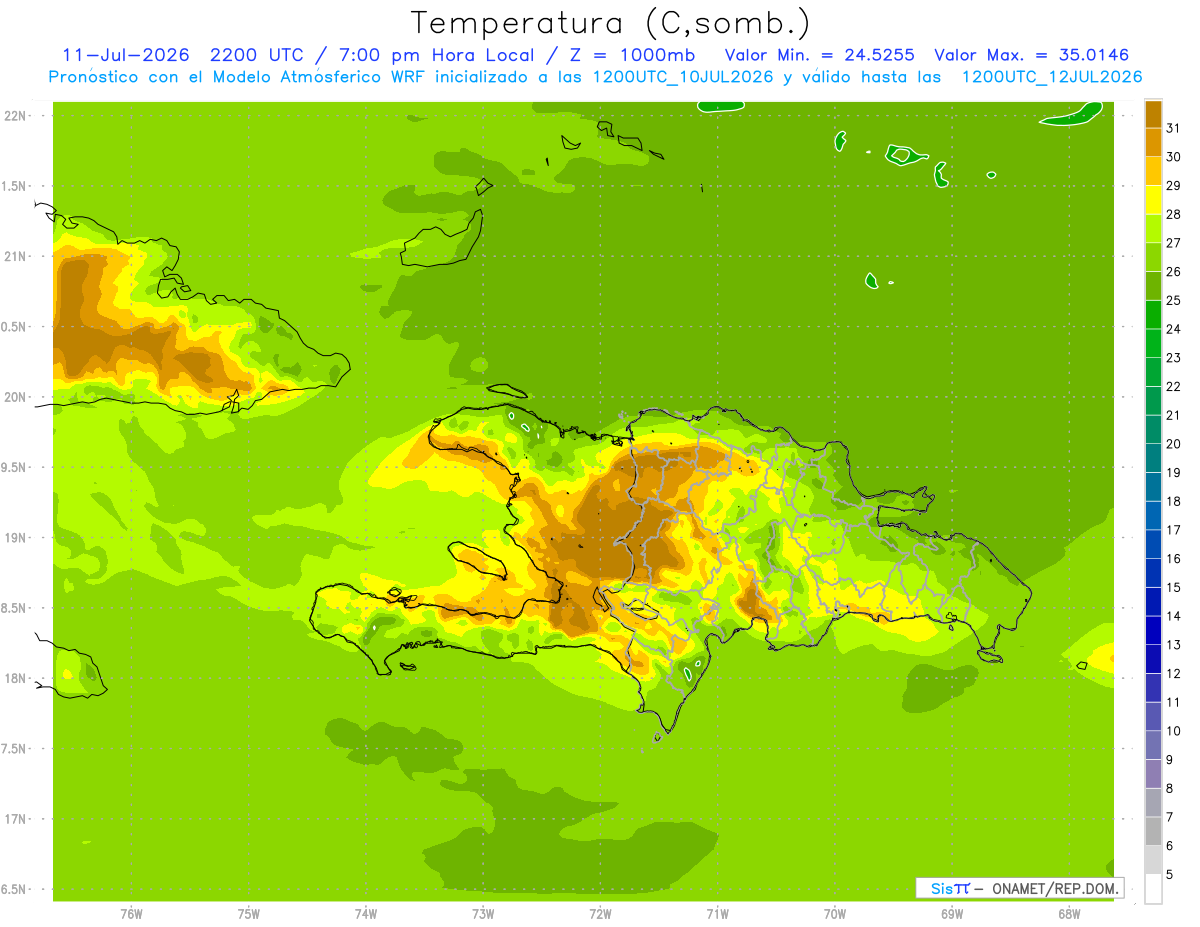Click the "70W" longitude label
The image size is (1200, 927).
(835, 913)
